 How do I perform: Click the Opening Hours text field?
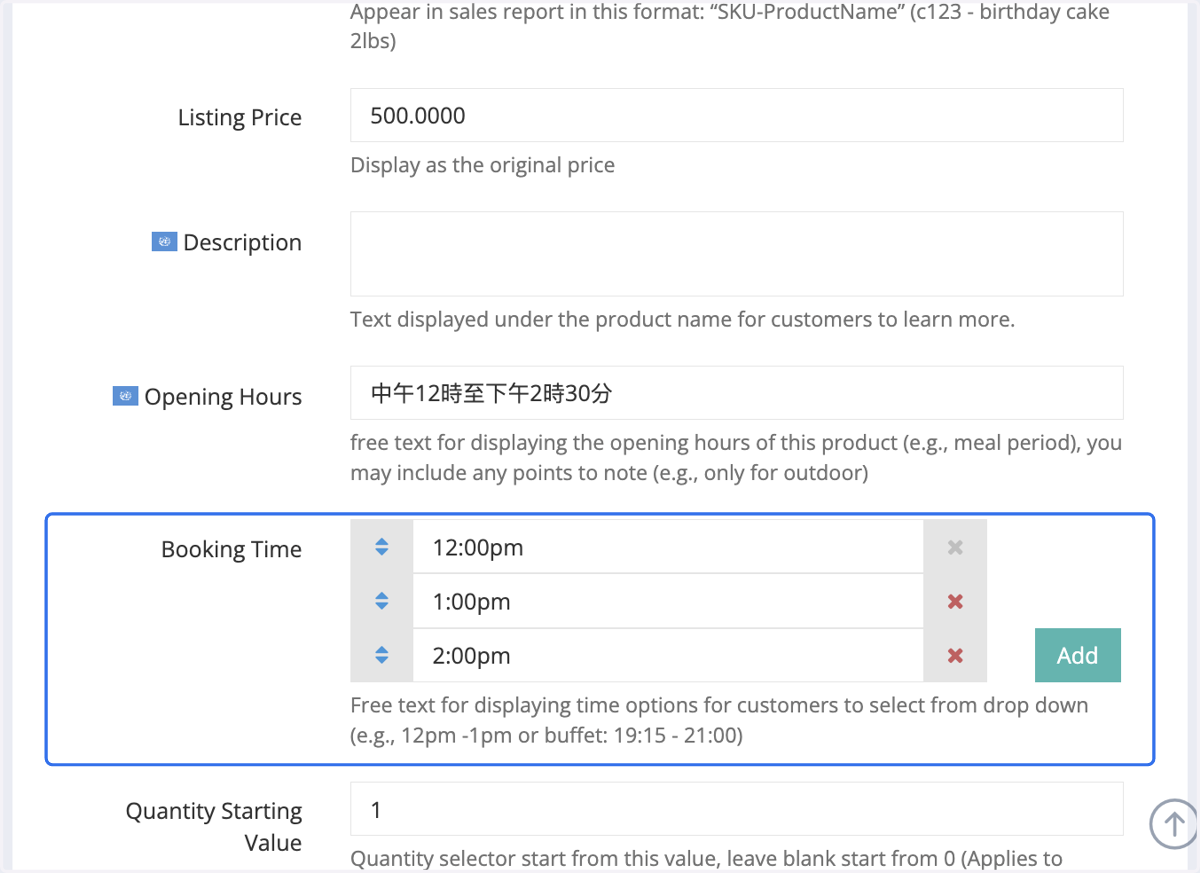coord(737,393)
